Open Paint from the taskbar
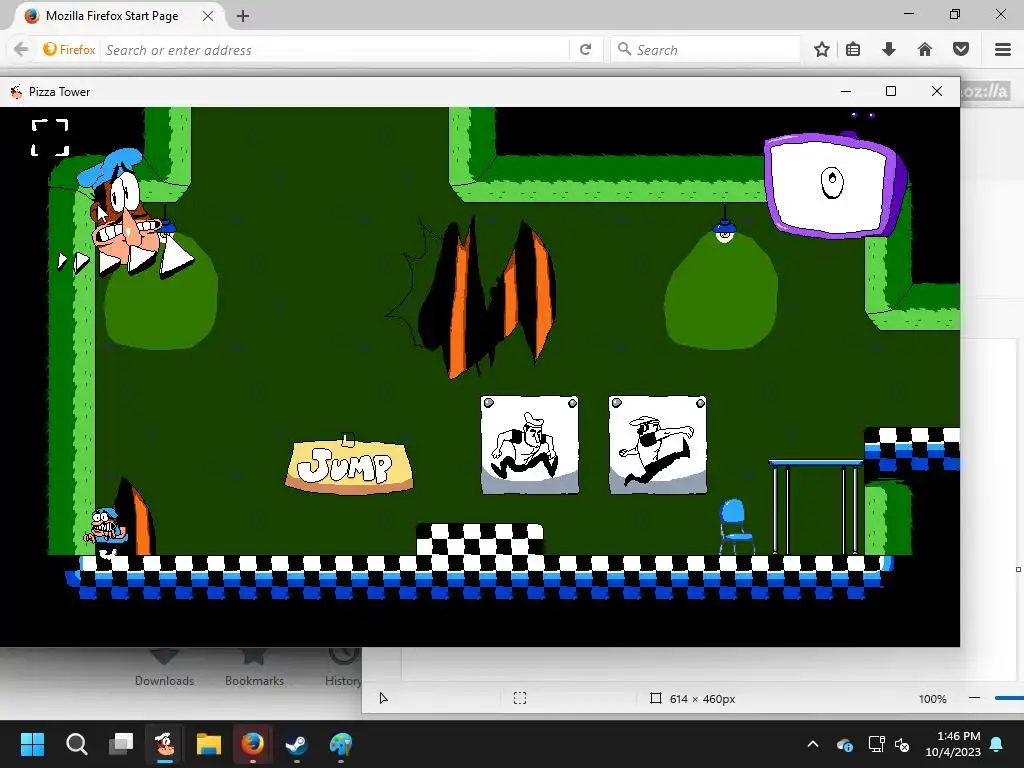 [340, 744]
